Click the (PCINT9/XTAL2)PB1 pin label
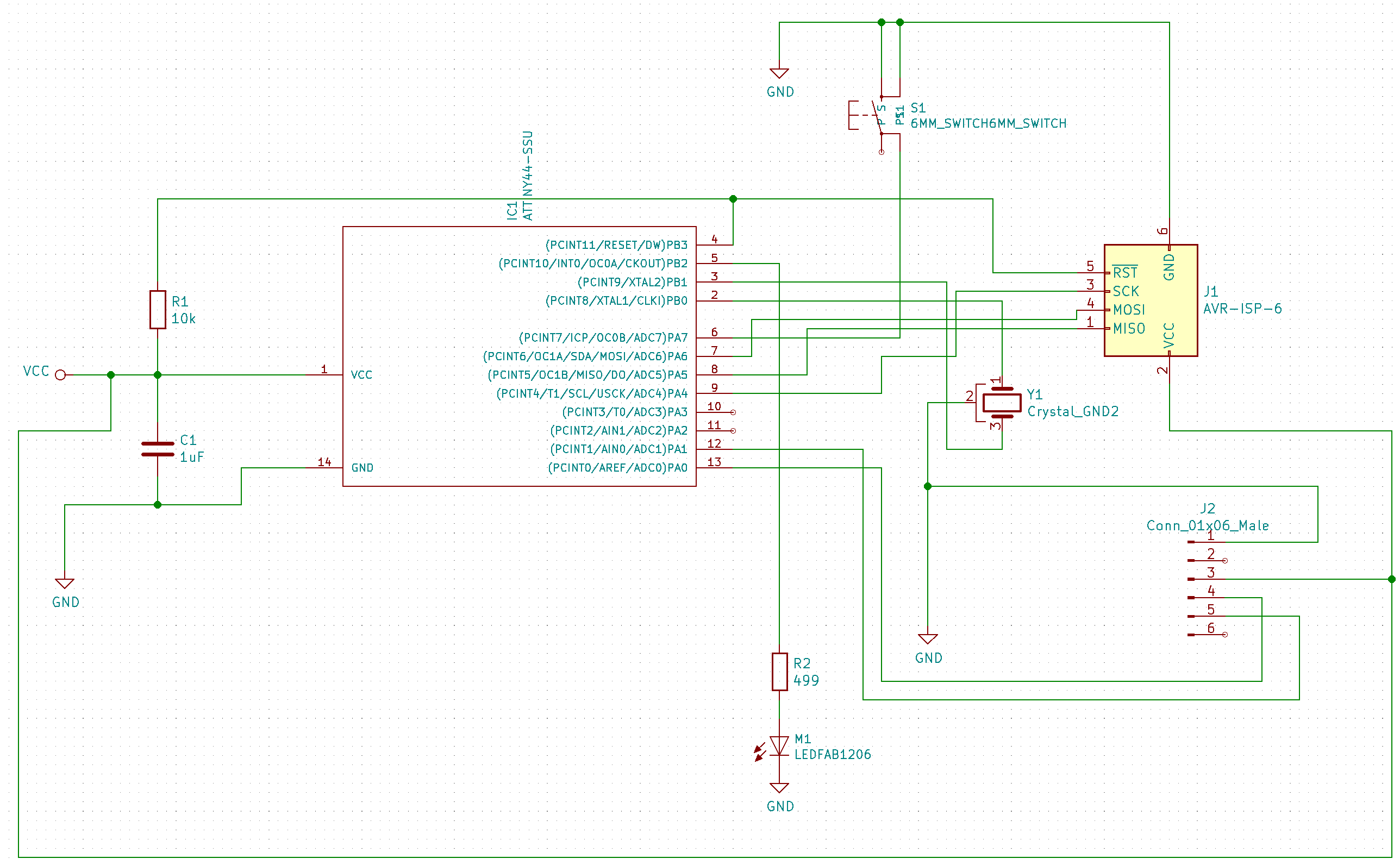This screenshot has width=1400, height=865. click(x=632, y=282)
